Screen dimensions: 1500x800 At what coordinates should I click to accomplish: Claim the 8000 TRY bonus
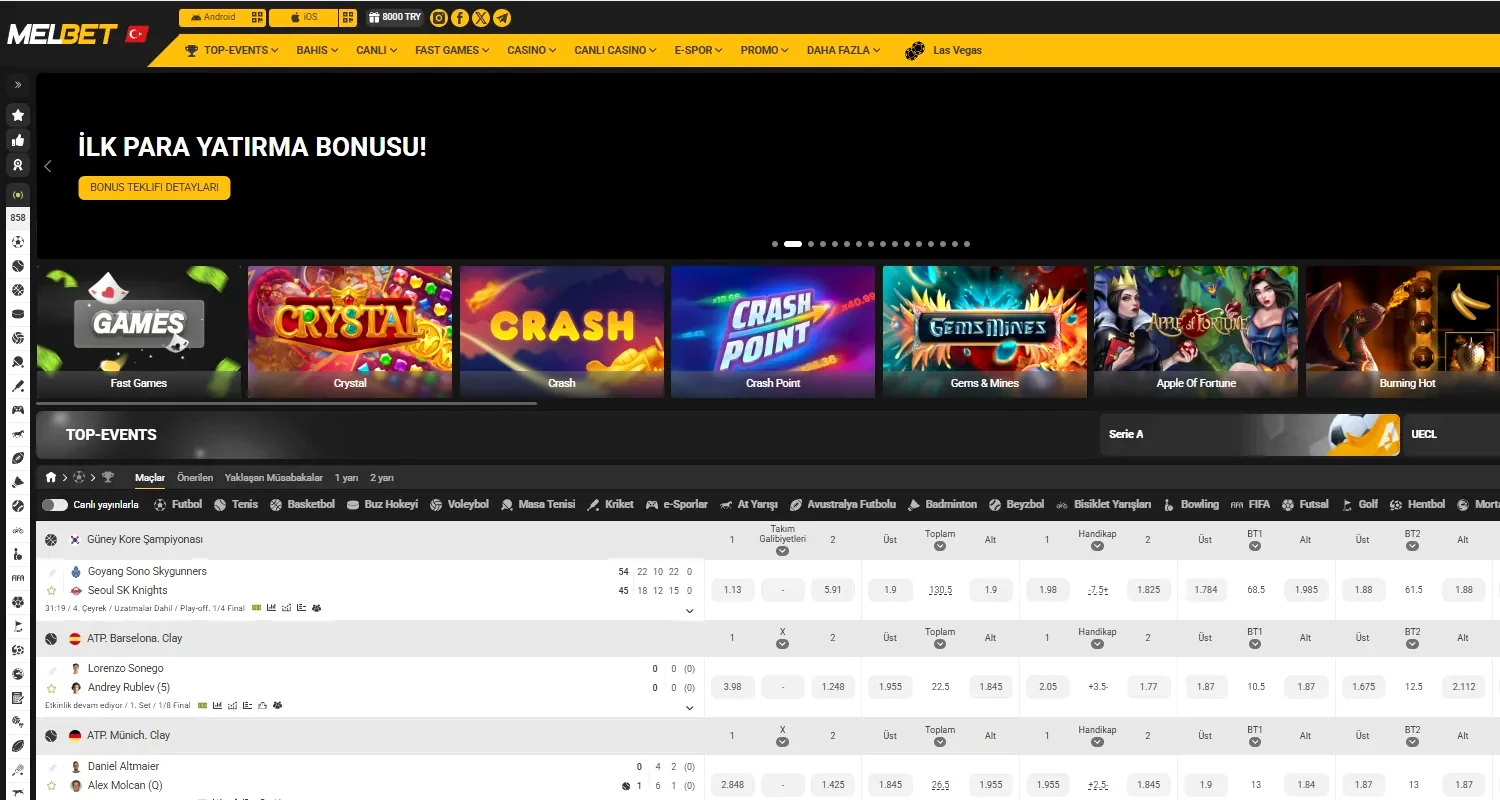pyautogui.click(x=395, y=18)
